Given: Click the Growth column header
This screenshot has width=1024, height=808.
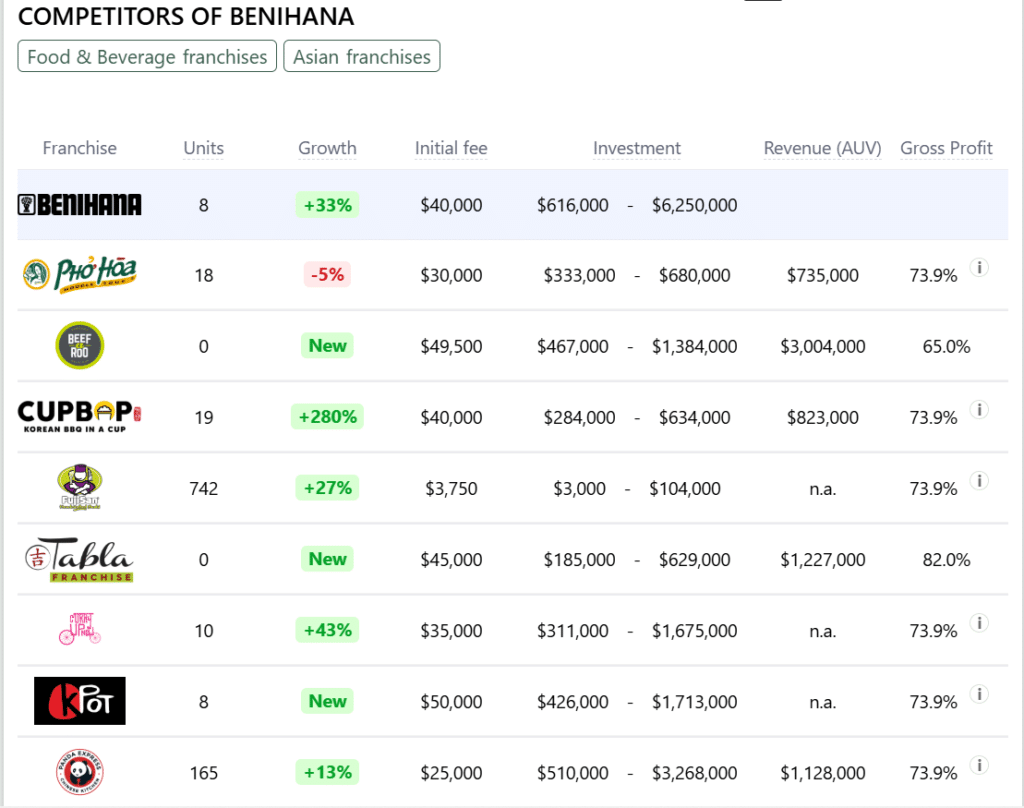Looking at the screenshot, I should pos(327,148).
